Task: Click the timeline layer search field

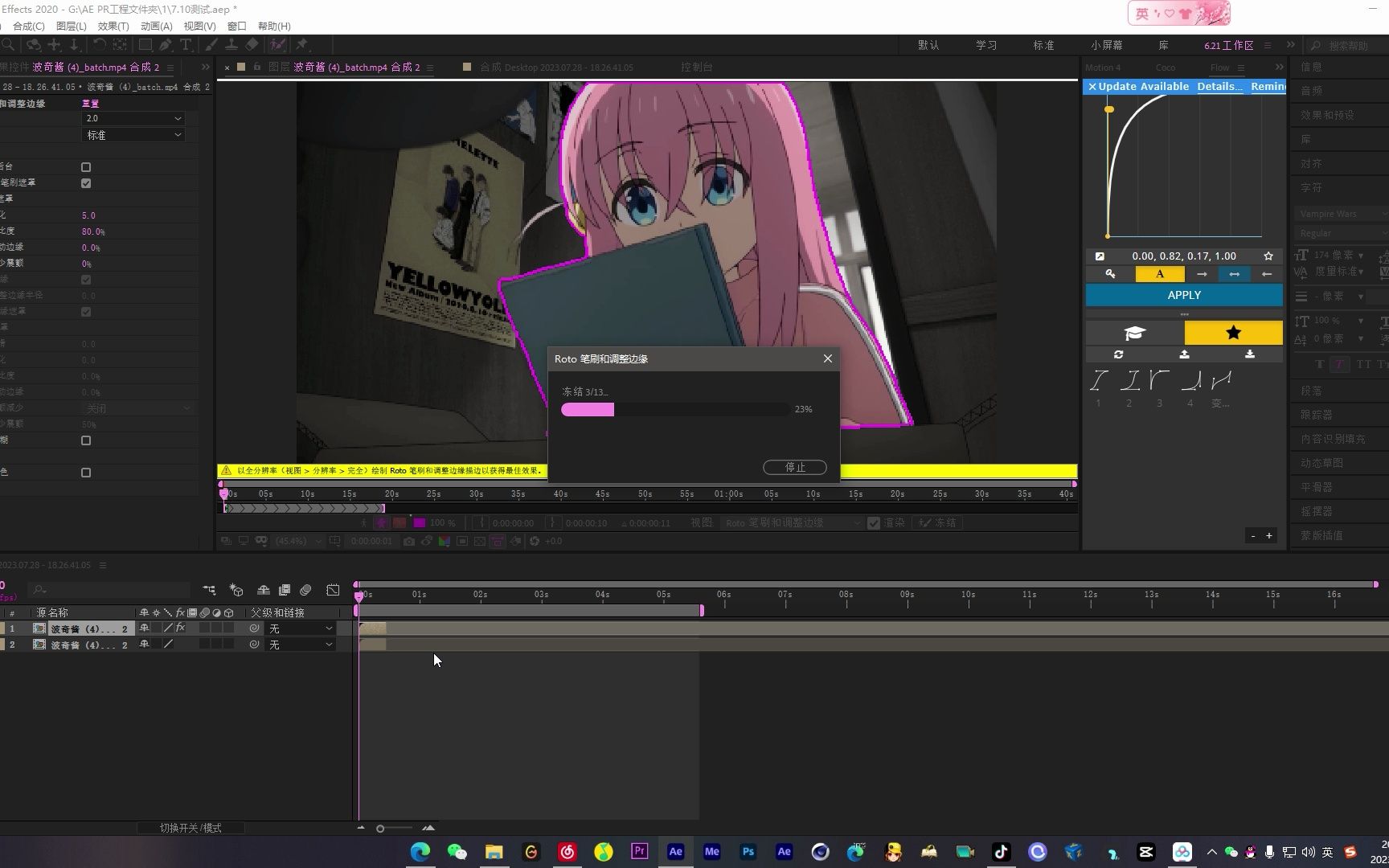Action: pos(110,590)
